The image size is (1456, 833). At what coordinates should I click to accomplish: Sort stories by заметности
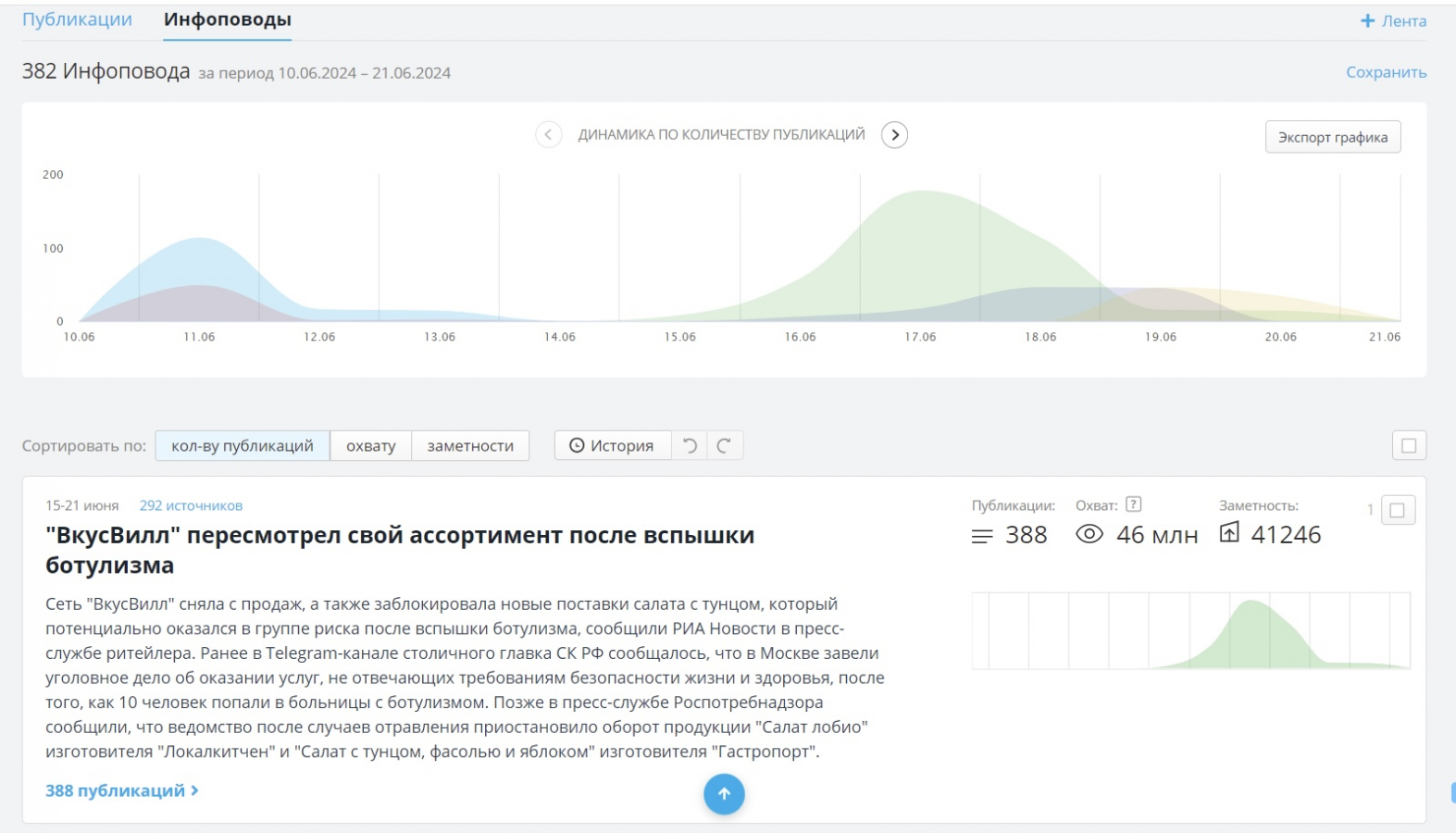[470, 446]
